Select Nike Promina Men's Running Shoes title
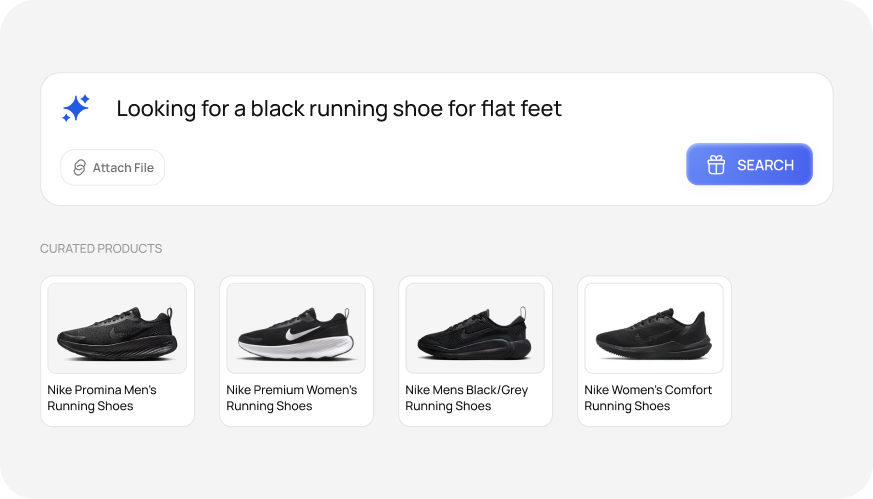The image size is (873, 499). click(x=102, y=398)
